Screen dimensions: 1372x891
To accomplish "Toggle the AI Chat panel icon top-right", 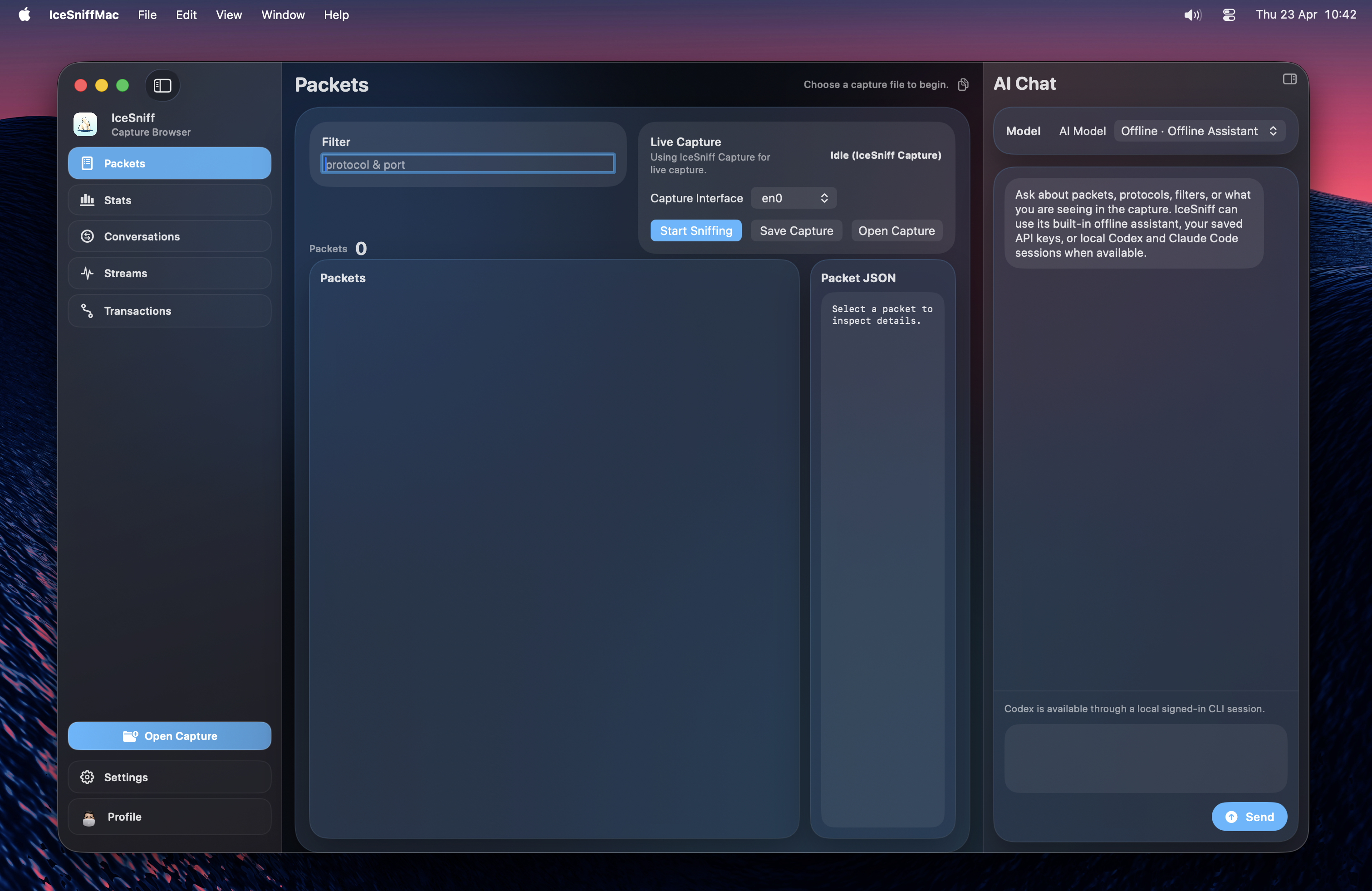I will tap(1289, 79).
